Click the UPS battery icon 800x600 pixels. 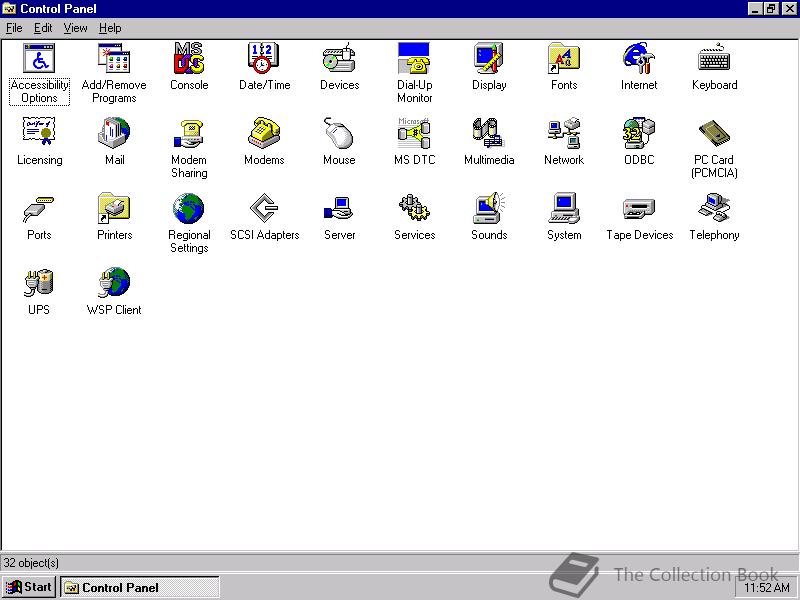39,283
